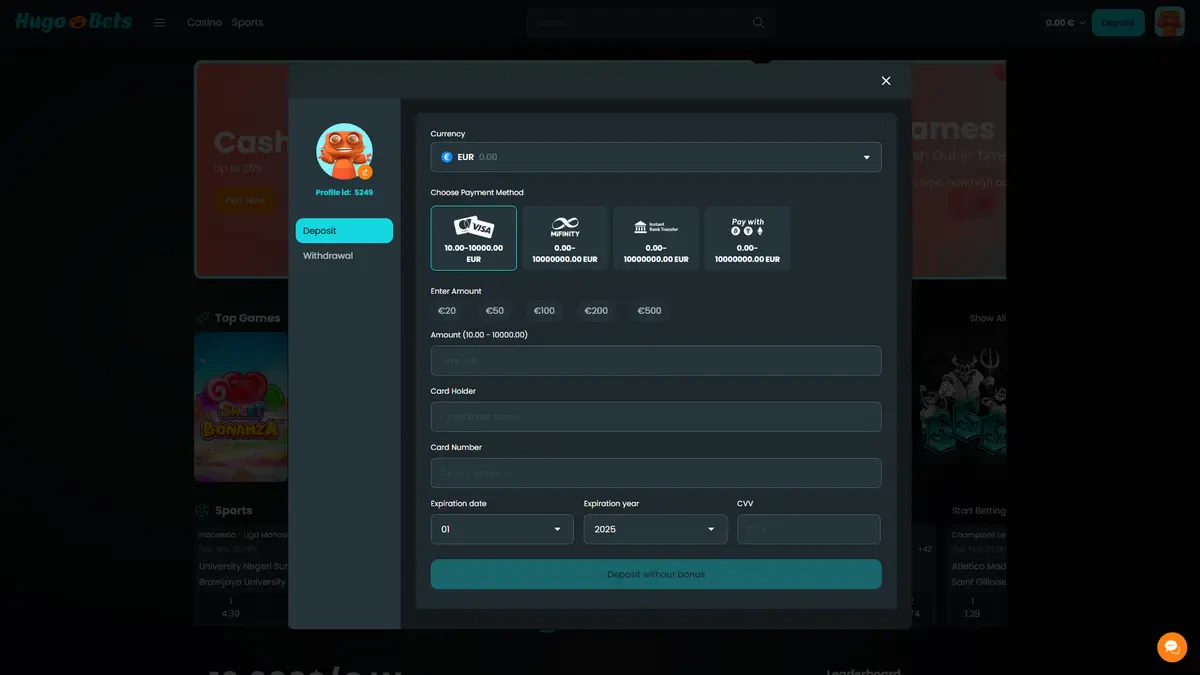Expand the EUR currency dropdown
Image resolution: width=1200 pixels, height=675 pixels.
point(656,157)
